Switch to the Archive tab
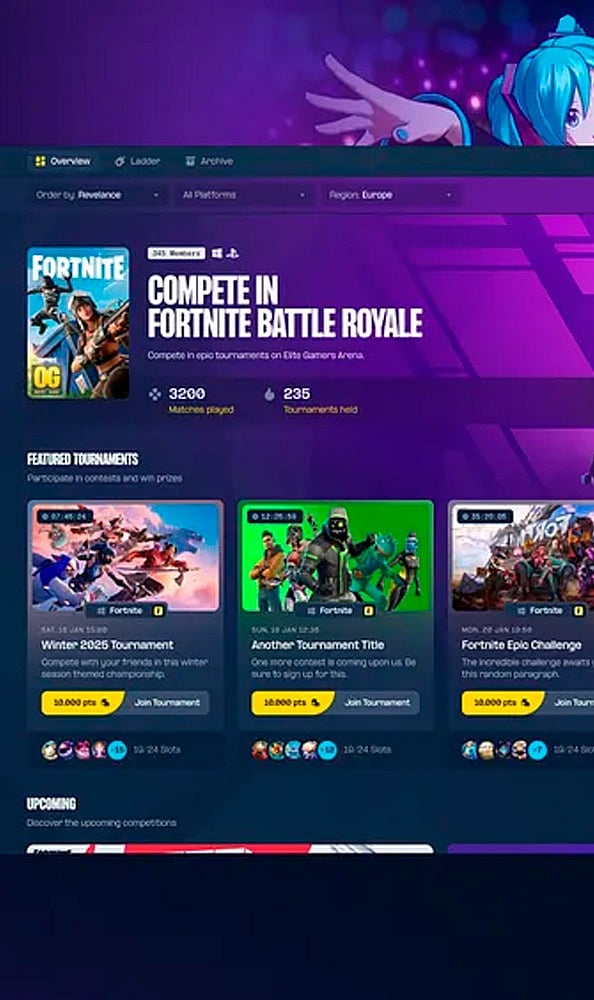Viewport: 594px width, 1000px height. coord(209,161)
